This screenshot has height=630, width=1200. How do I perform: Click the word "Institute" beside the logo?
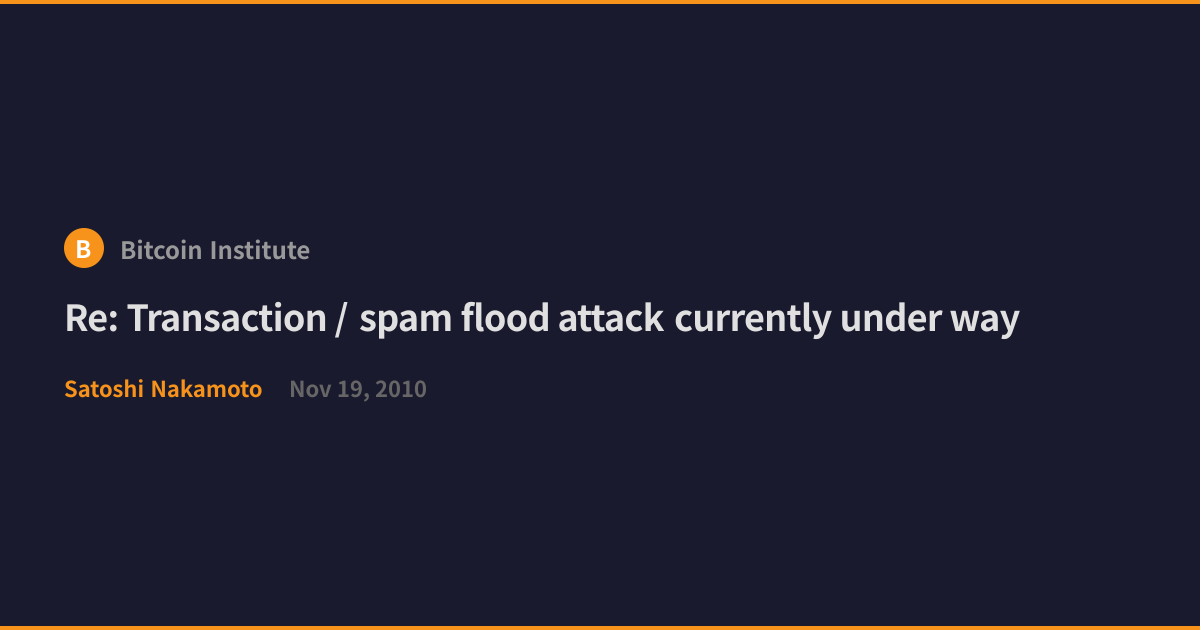[262, 250]
